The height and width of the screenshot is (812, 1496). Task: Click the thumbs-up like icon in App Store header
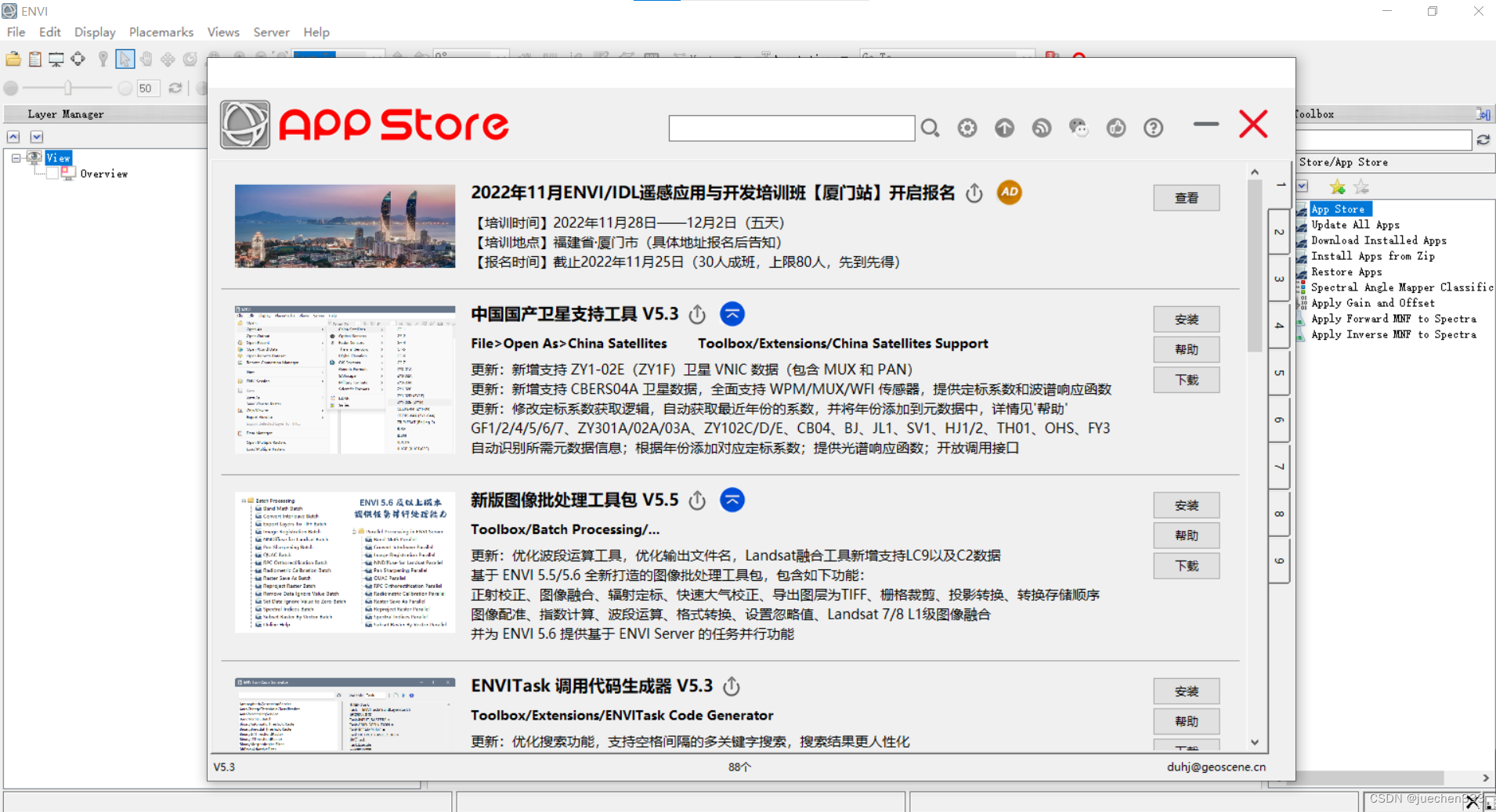tap(1116, 128)
